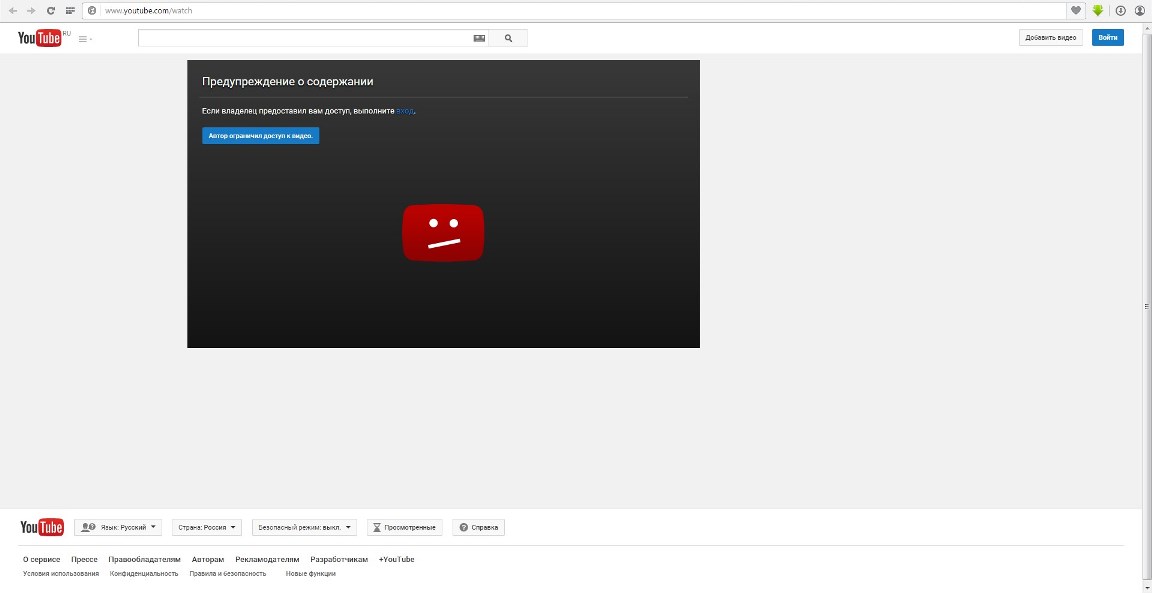This screenshot has width=1152, height=593.
Task: Click the red sad-face player icon
Action: (443, 233)
